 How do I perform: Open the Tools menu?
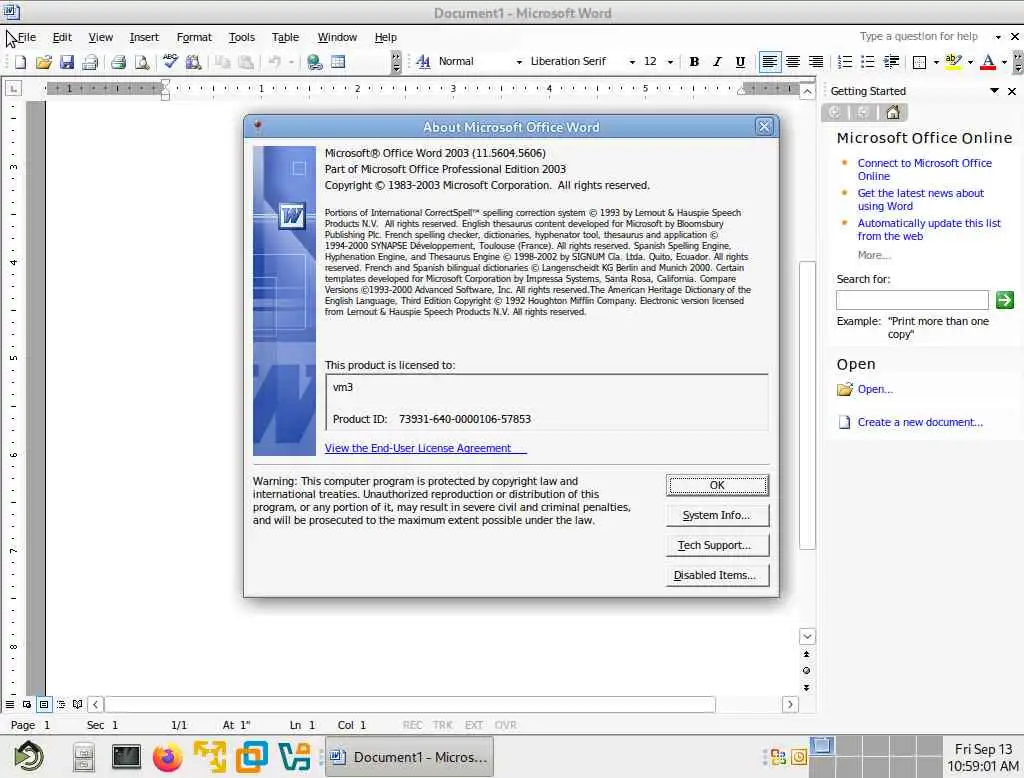coord(242,37)
